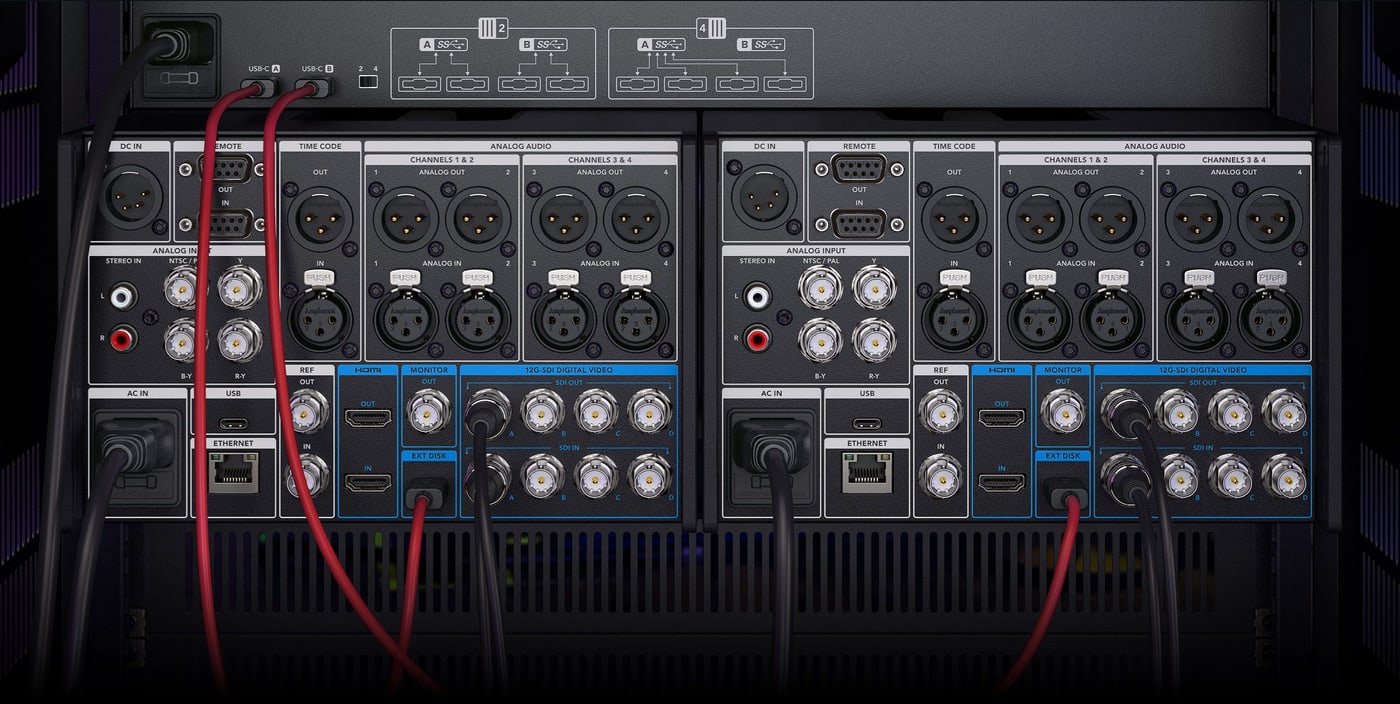Click the B-Y BNC connector on right deck
Screen dimensions: 1400x704
pyautogui.click(x=820, y=341)
